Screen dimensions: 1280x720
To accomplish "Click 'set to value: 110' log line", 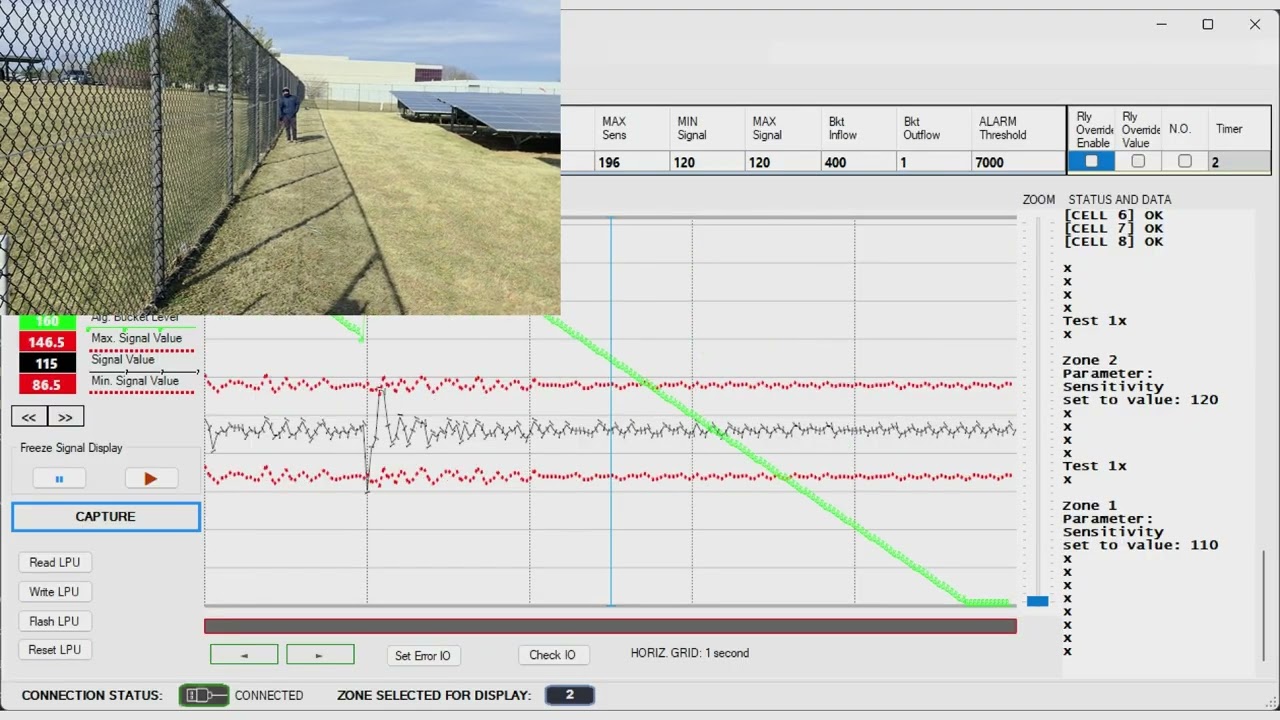I will (x=1140, y=545).
